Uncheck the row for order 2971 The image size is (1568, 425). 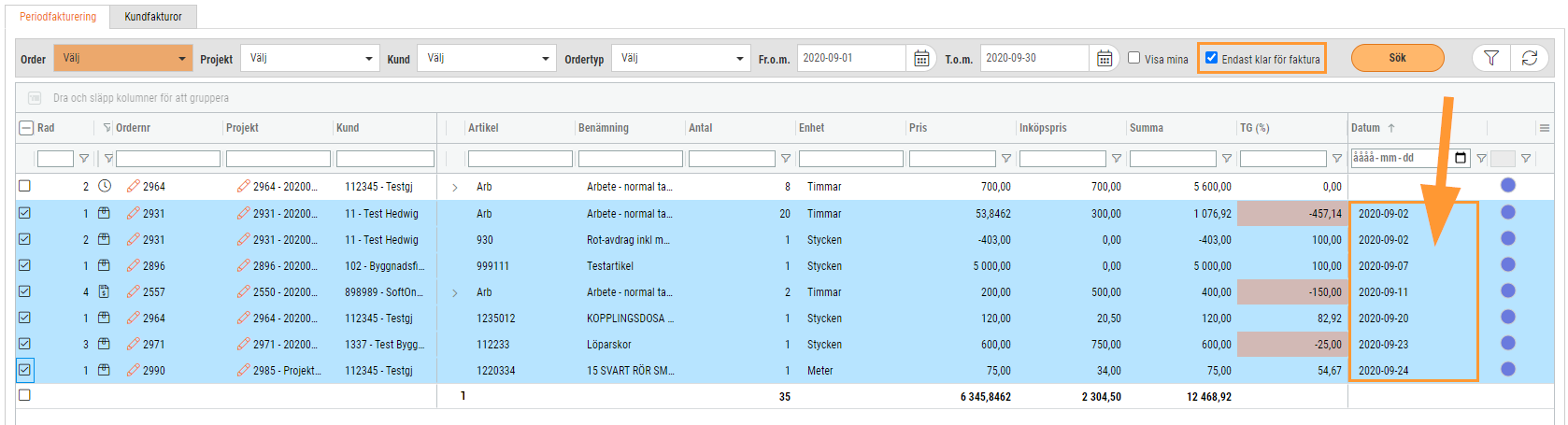(25, 344)
